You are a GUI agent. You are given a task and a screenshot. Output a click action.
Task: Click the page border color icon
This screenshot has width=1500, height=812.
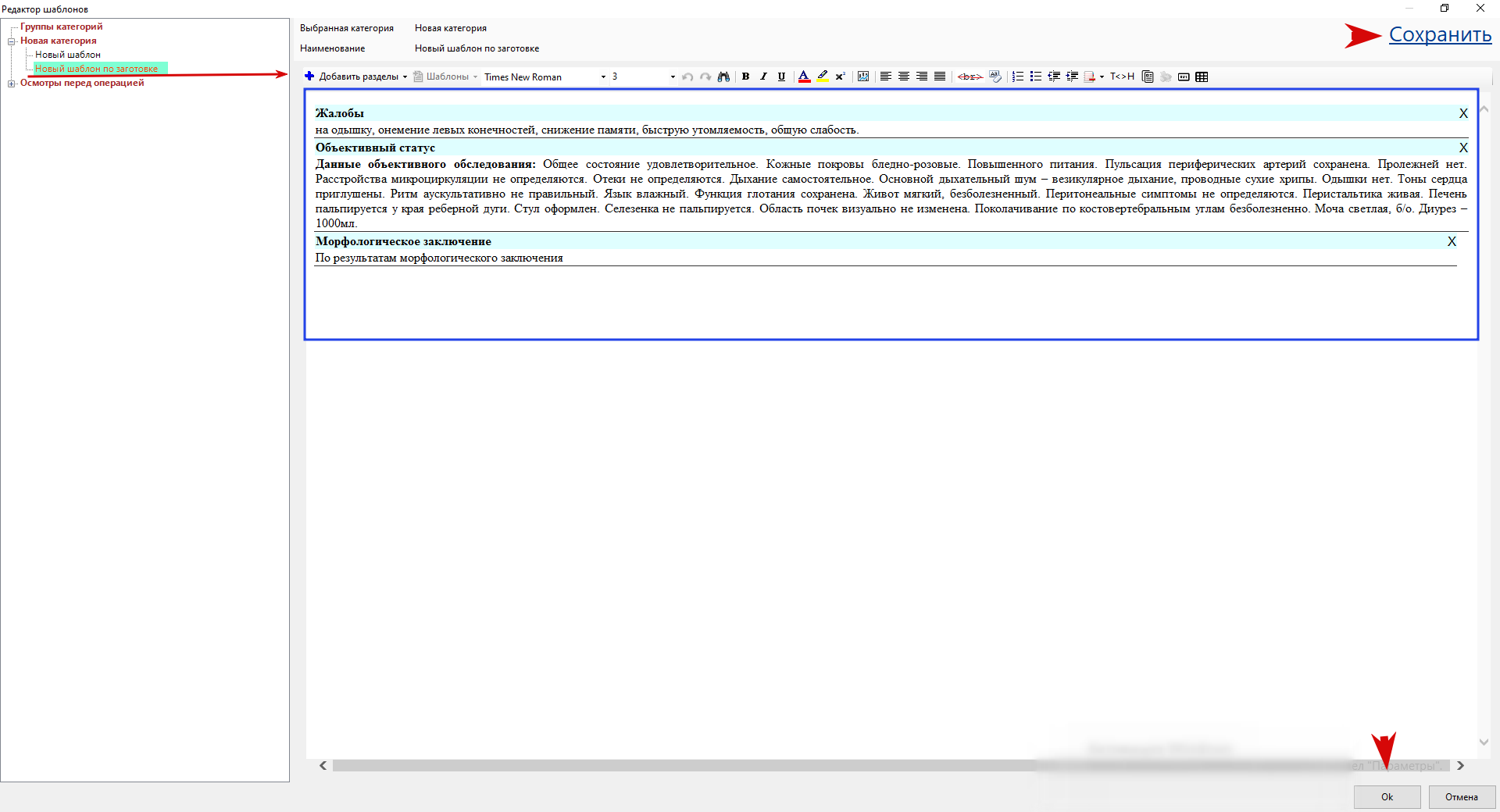pos(1090,77)
